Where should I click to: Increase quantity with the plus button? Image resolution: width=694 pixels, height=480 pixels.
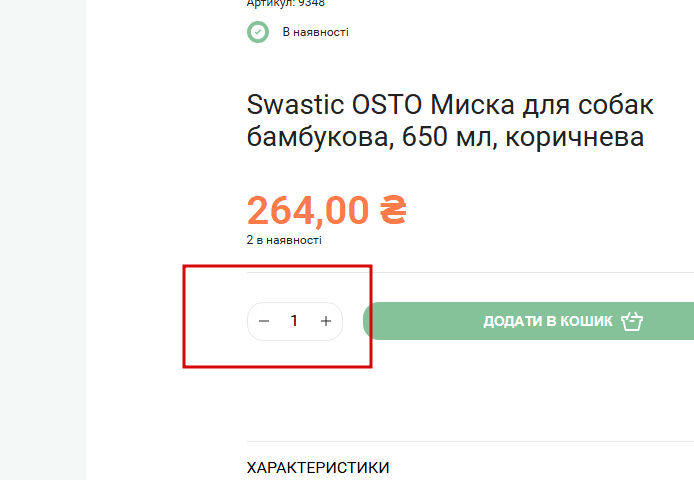[325, 321]
